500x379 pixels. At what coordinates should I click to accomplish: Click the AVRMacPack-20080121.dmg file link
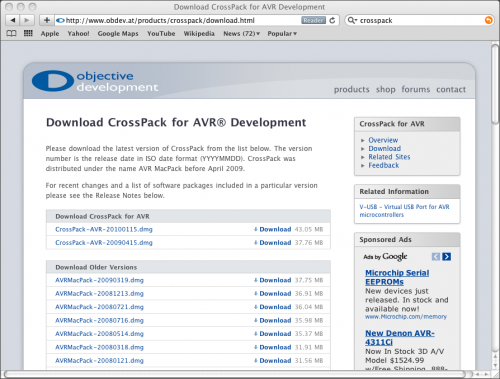click(99, 361)
